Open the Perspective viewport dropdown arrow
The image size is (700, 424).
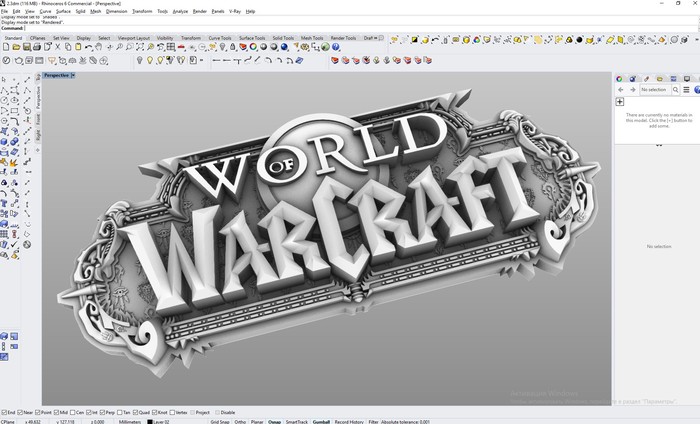pos(73,75)
